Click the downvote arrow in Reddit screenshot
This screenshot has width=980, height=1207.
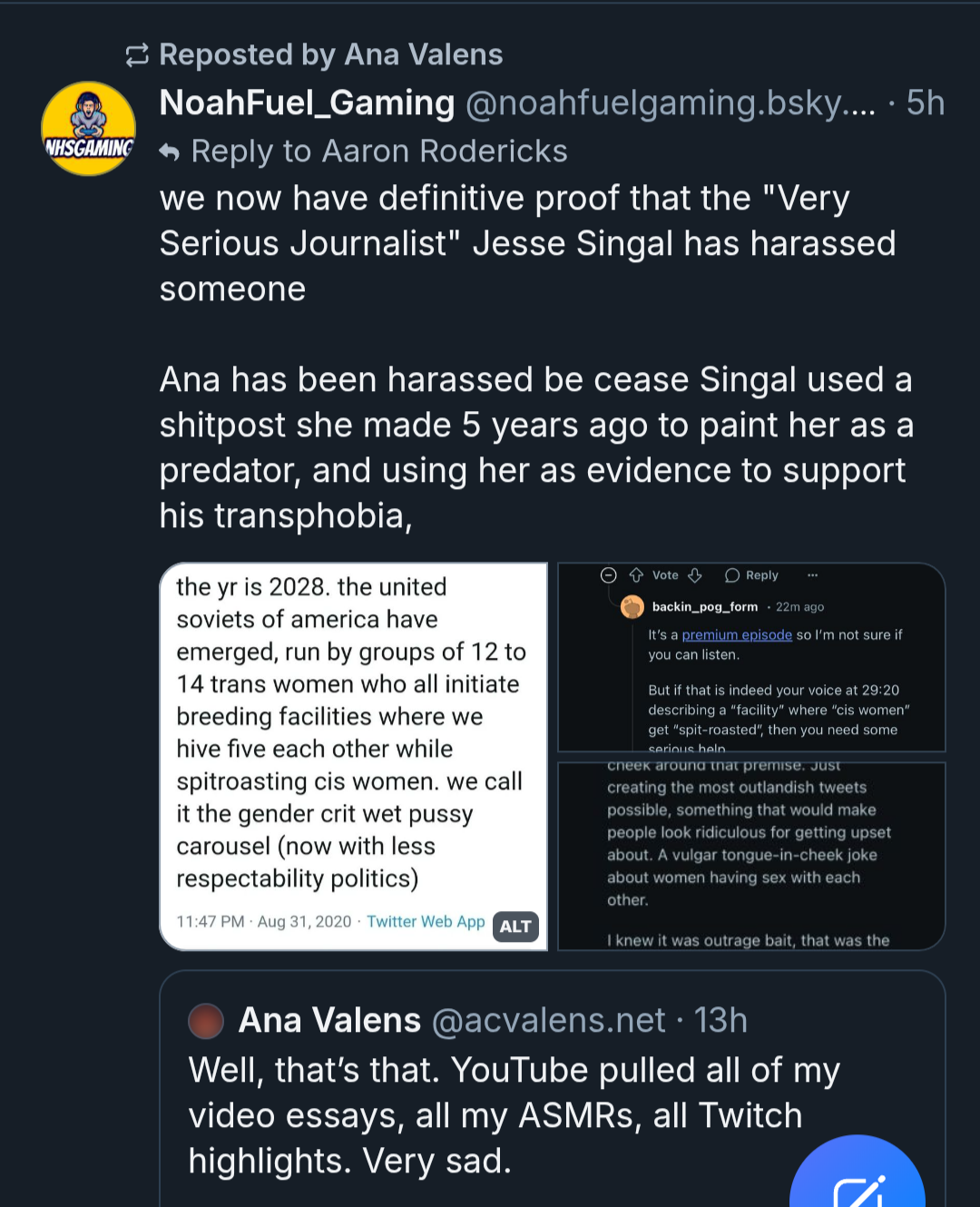695,575
